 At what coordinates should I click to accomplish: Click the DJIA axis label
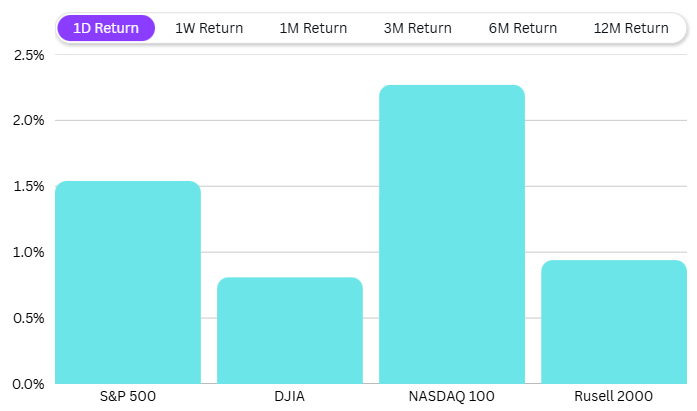coord(290,397)
